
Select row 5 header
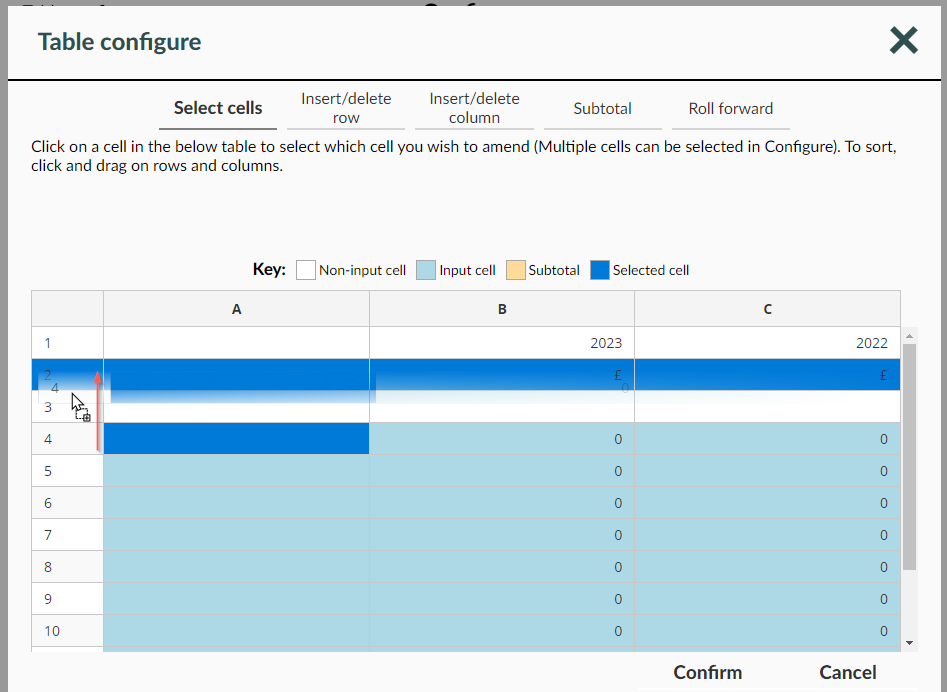coord(67,471)
